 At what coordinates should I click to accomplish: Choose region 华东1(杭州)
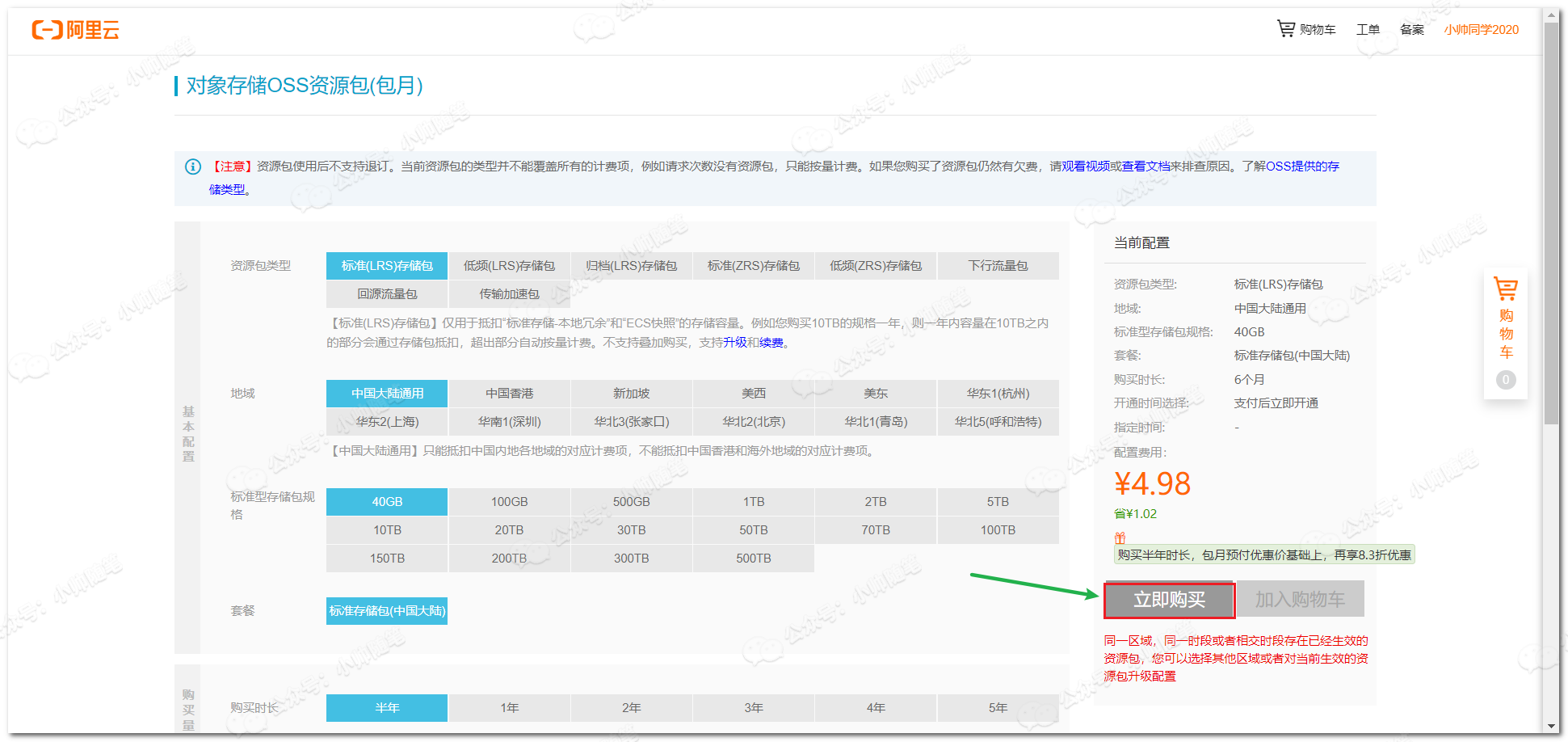[x=998, y=394]
